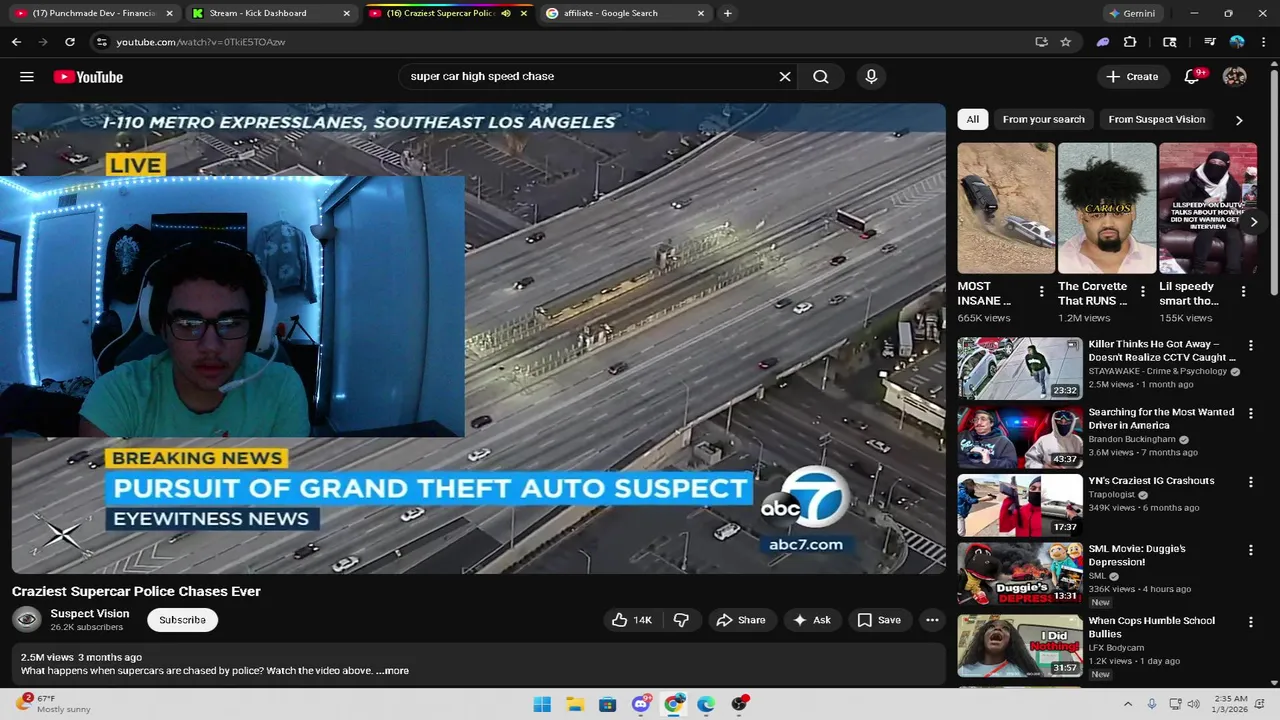Open the Suspect Vision channel name link
This screenshot has width=1280, height=720.
pyautogui.click(x=90, y=613)
